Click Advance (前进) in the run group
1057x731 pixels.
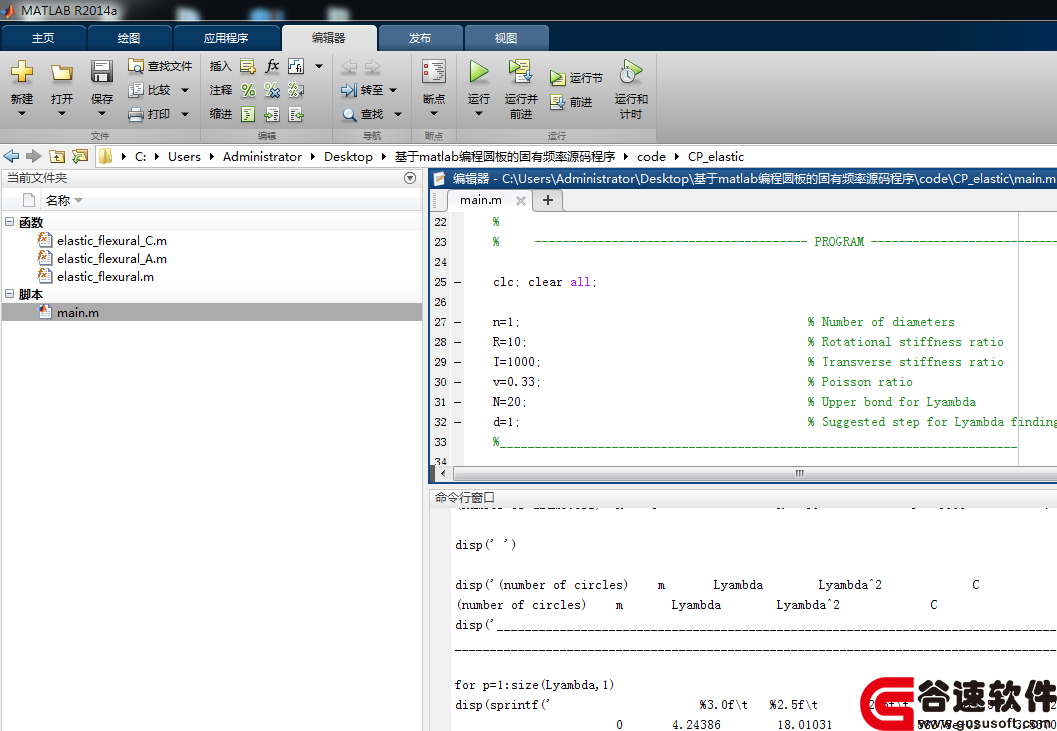tap(572, 103)
